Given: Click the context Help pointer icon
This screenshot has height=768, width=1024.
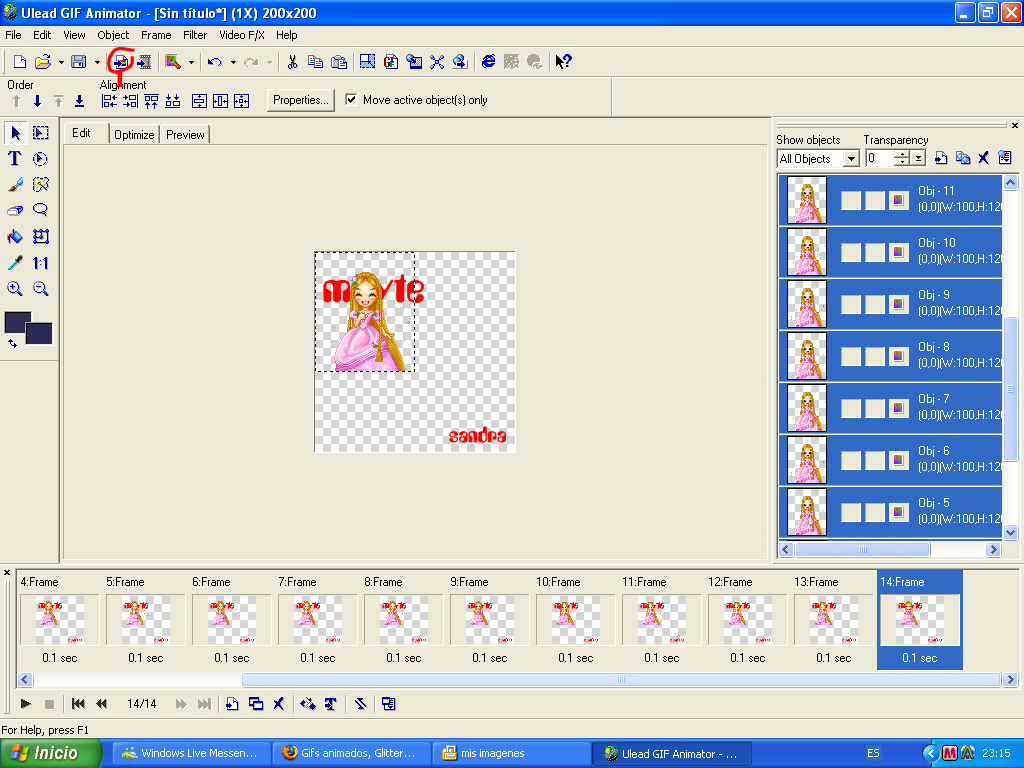Looking at the screenshot, I should coord(563,62).
